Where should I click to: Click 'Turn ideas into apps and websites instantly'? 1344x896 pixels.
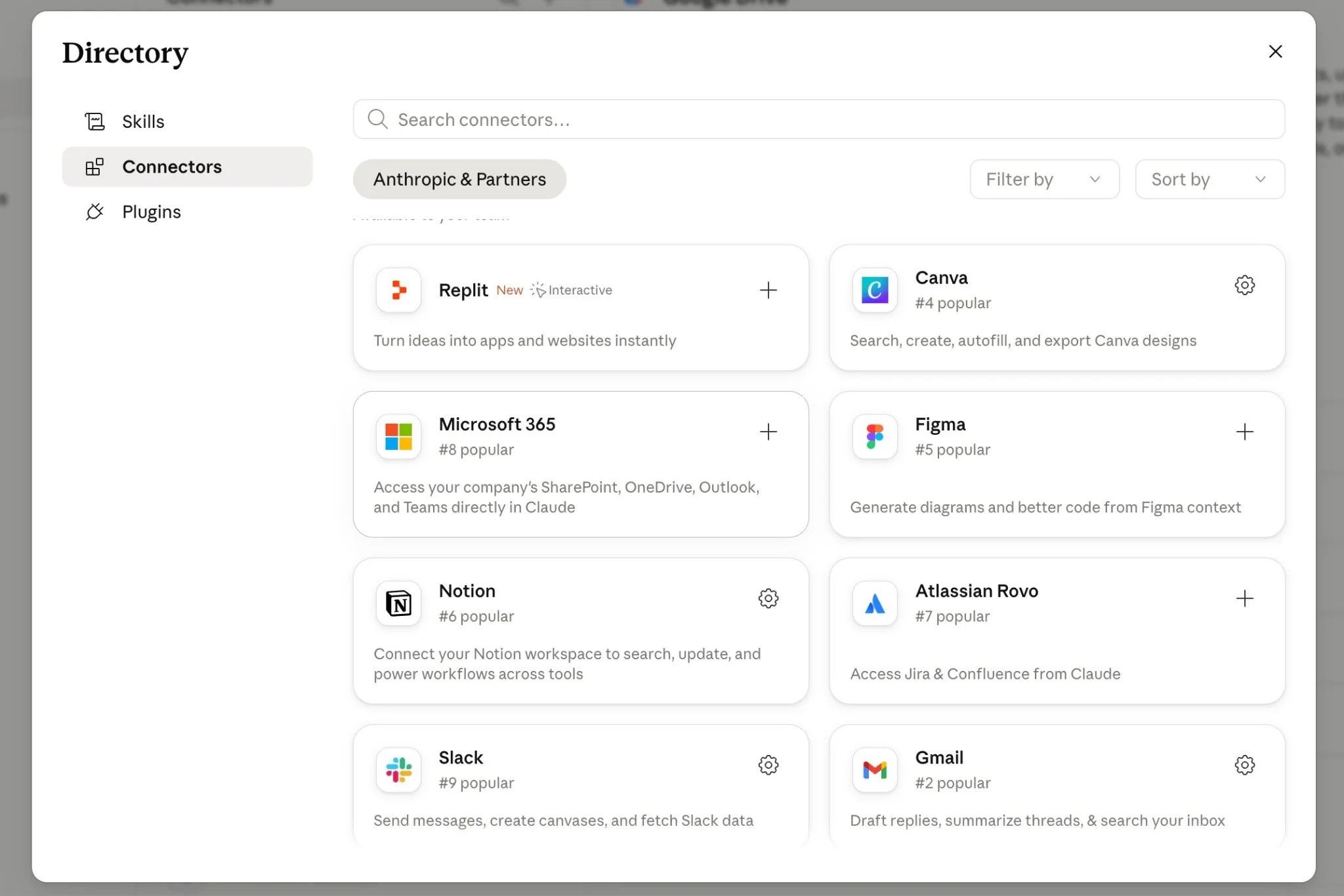point(524,340)
